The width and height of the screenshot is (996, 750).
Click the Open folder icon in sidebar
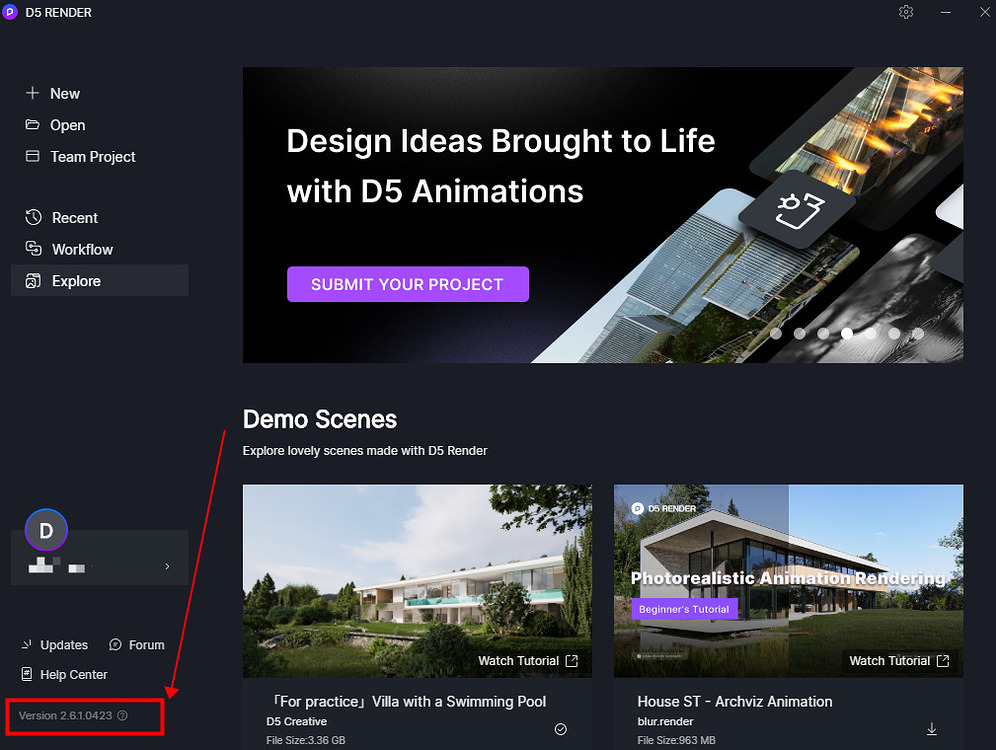[x=33, y=125]
